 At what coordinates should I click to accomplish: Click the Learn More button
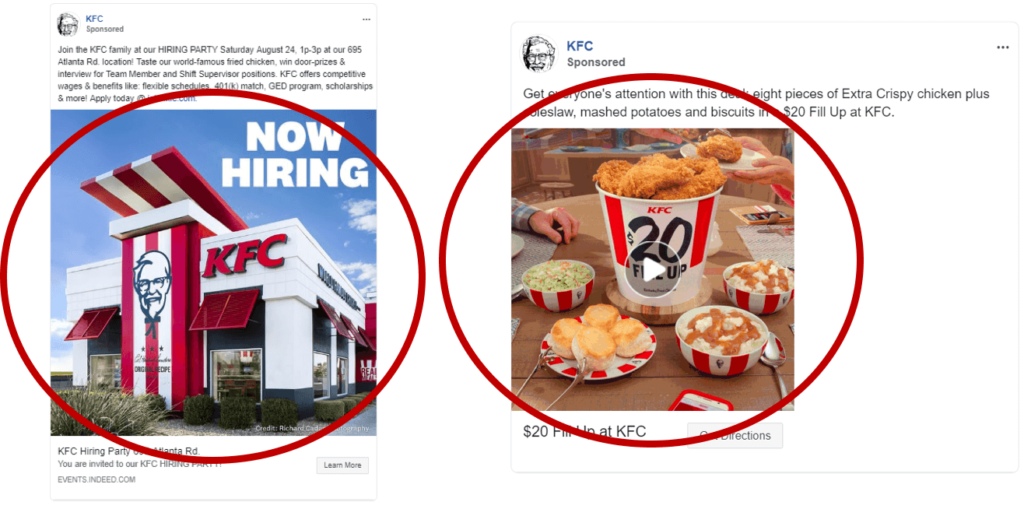point(343,465)
